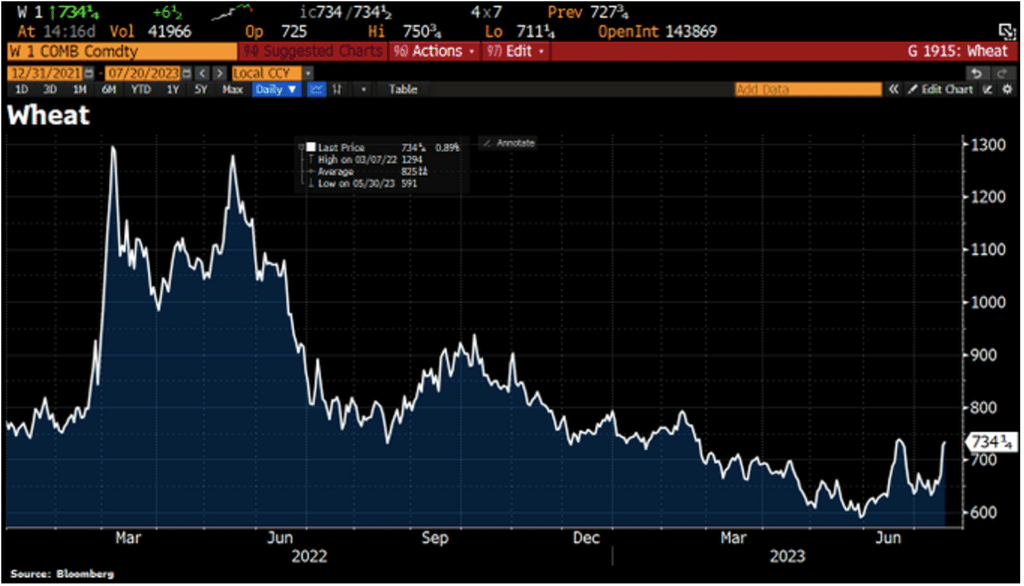The height and width of the screenshot is (586, 1024).
Task: Click the 1300 y-axis label
Action: coord(988,145)
